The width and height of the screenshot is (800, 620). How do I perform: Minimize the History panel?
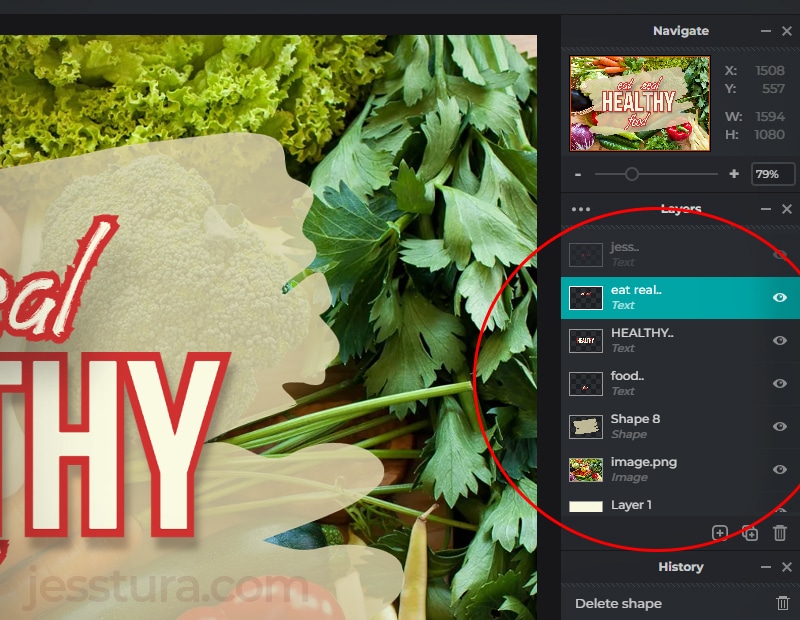coord(765,567)
